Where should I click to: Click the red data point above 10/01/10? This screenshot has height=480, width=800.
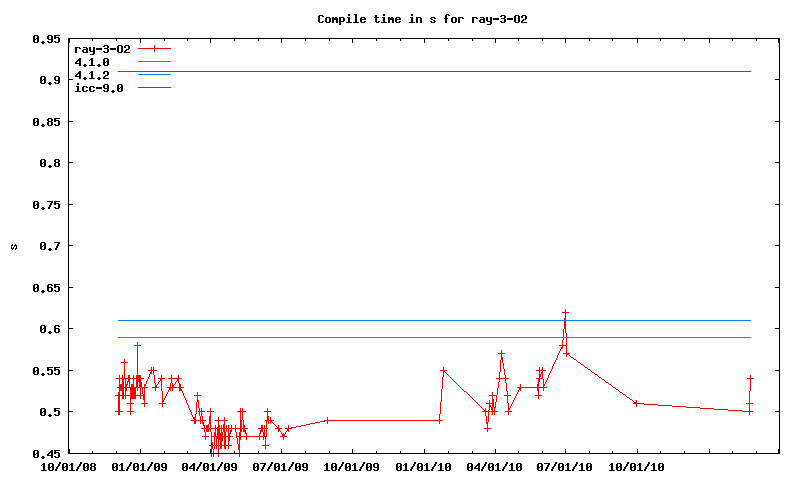click(636, 403)
